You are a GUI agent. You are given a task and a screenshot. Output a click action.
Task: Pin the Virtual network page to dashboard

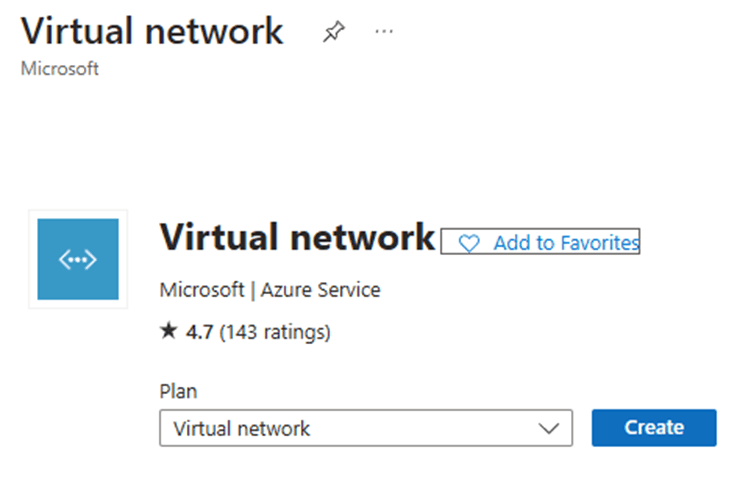pyautogui.click(x=333, y=31)
